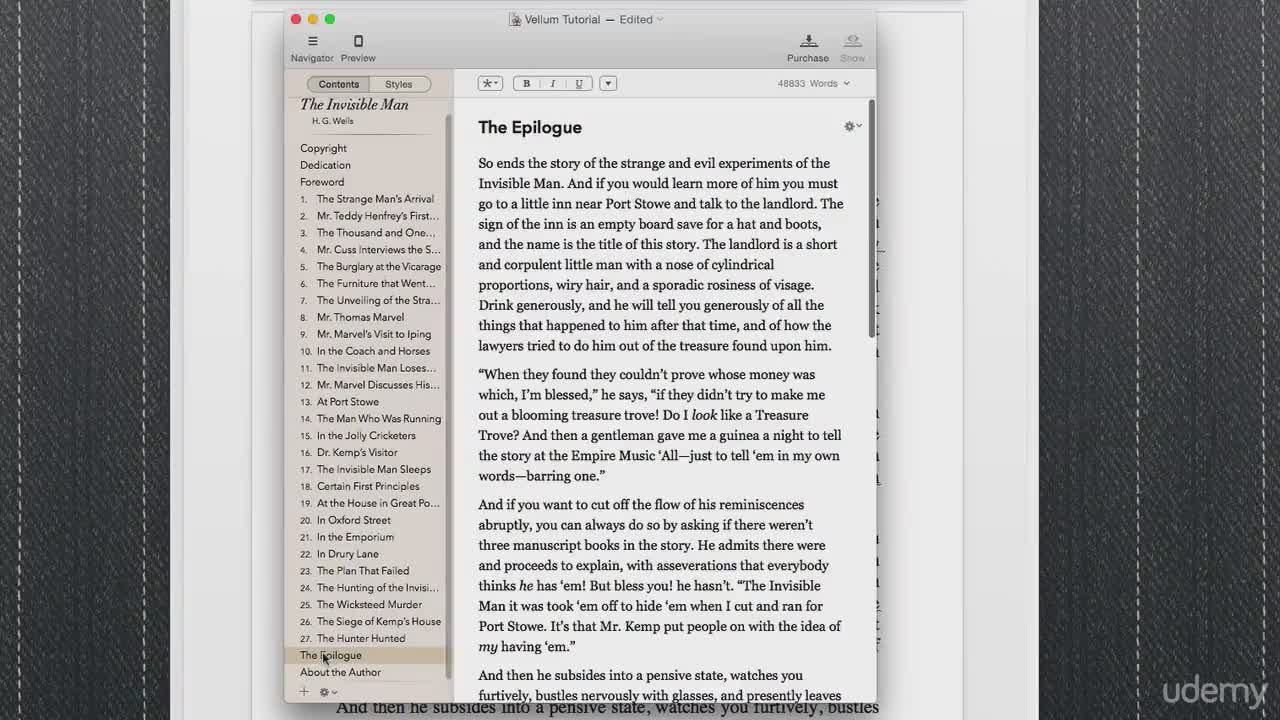Open chapter The Burglary at the Vicarage
Image resolution: width=1280 pixels, height=720 pixels.
pyautogui.click(x=379, y=267)
